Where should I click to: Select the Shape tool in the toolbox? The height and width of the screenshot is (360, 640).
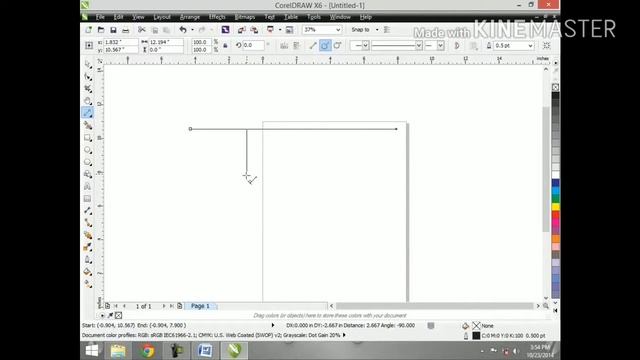[88, 76]
